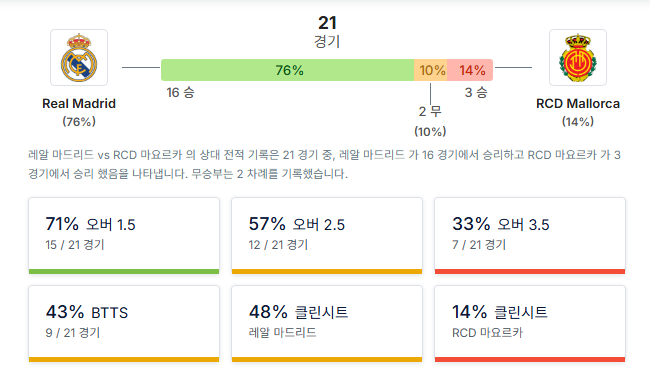Select the green 76% win bar segment
The width and height of the screenshot is (650, 375).
coord(287,70)
